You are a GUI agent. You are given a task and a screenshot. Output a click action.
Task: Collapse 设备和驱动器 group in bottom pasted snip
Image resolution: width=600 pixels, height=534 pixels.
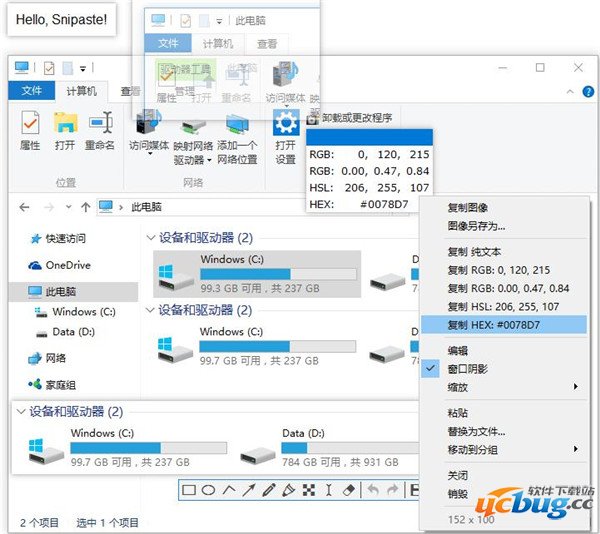[x=21, y=412]
